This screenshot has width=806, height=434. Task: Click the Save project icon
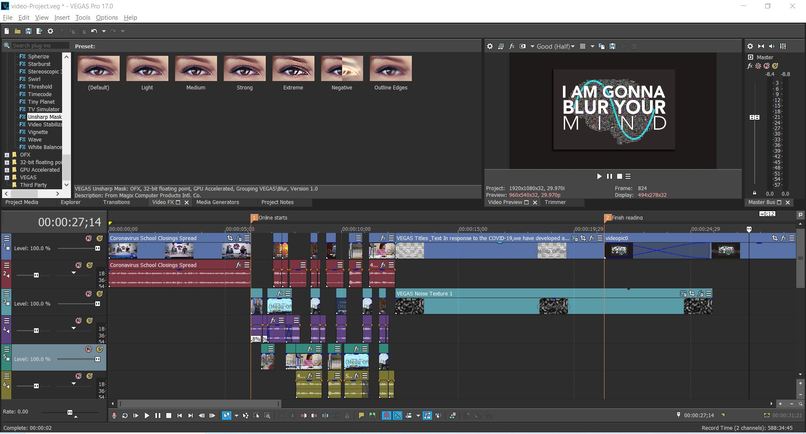[28, 31]
